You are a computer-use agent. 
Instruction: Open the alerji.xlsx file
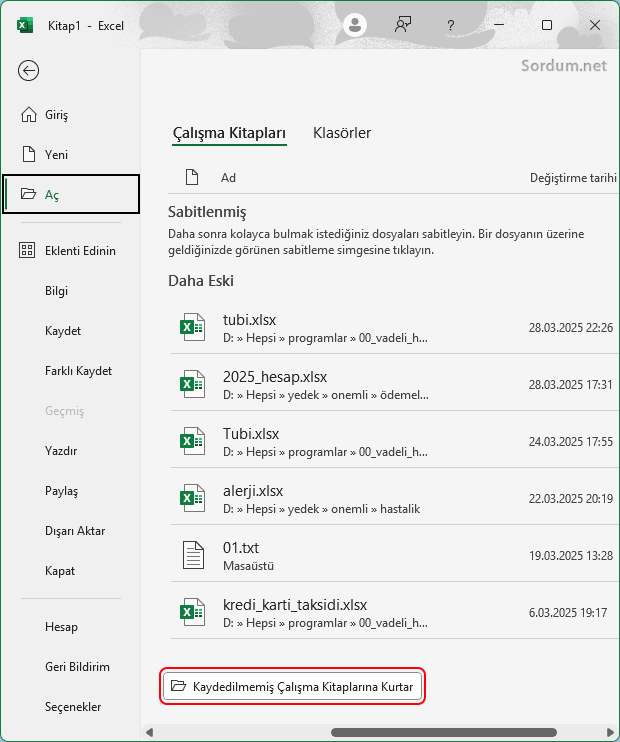point(394,498)
